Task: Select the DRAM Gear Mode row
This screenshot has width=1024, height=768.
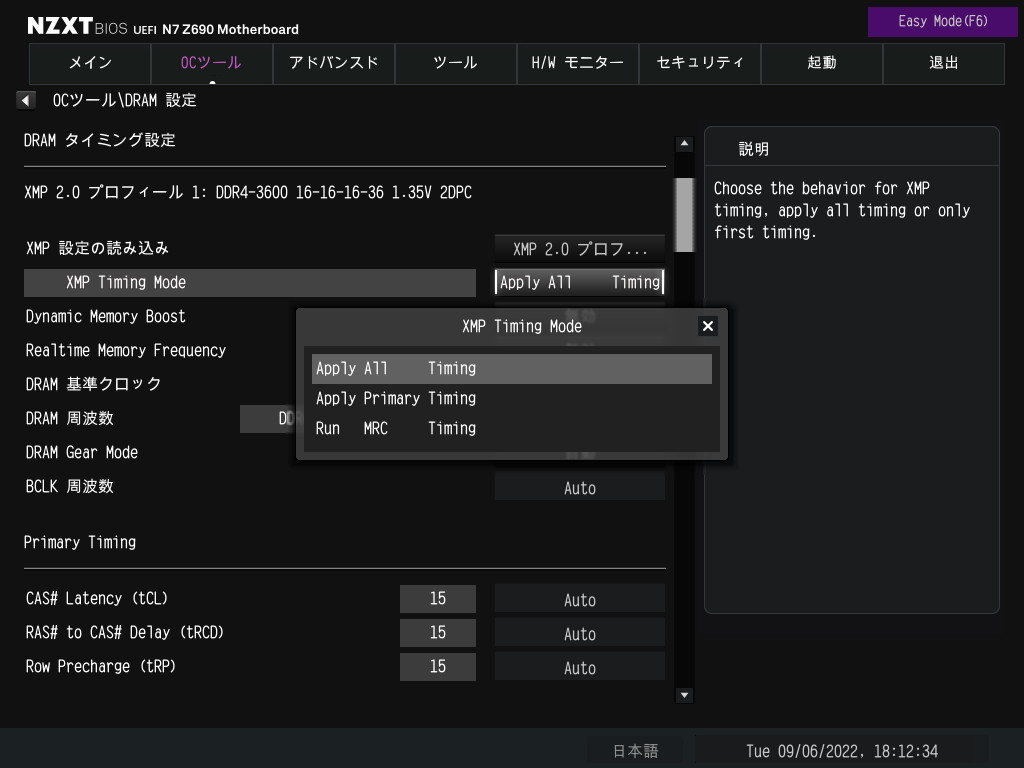Action: coord(82,453)
